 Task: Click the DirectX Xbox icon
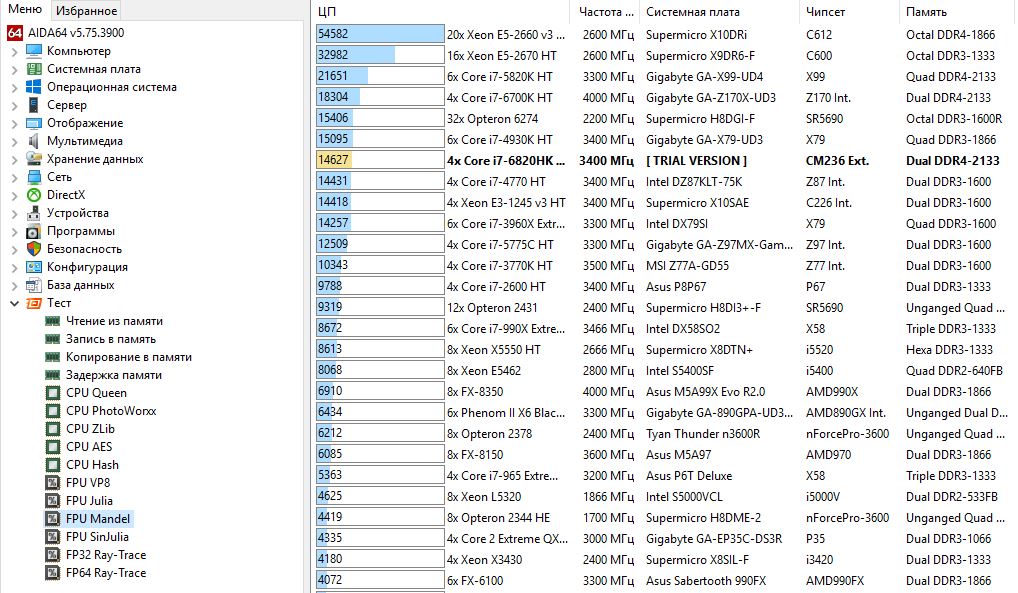(34, 195)
